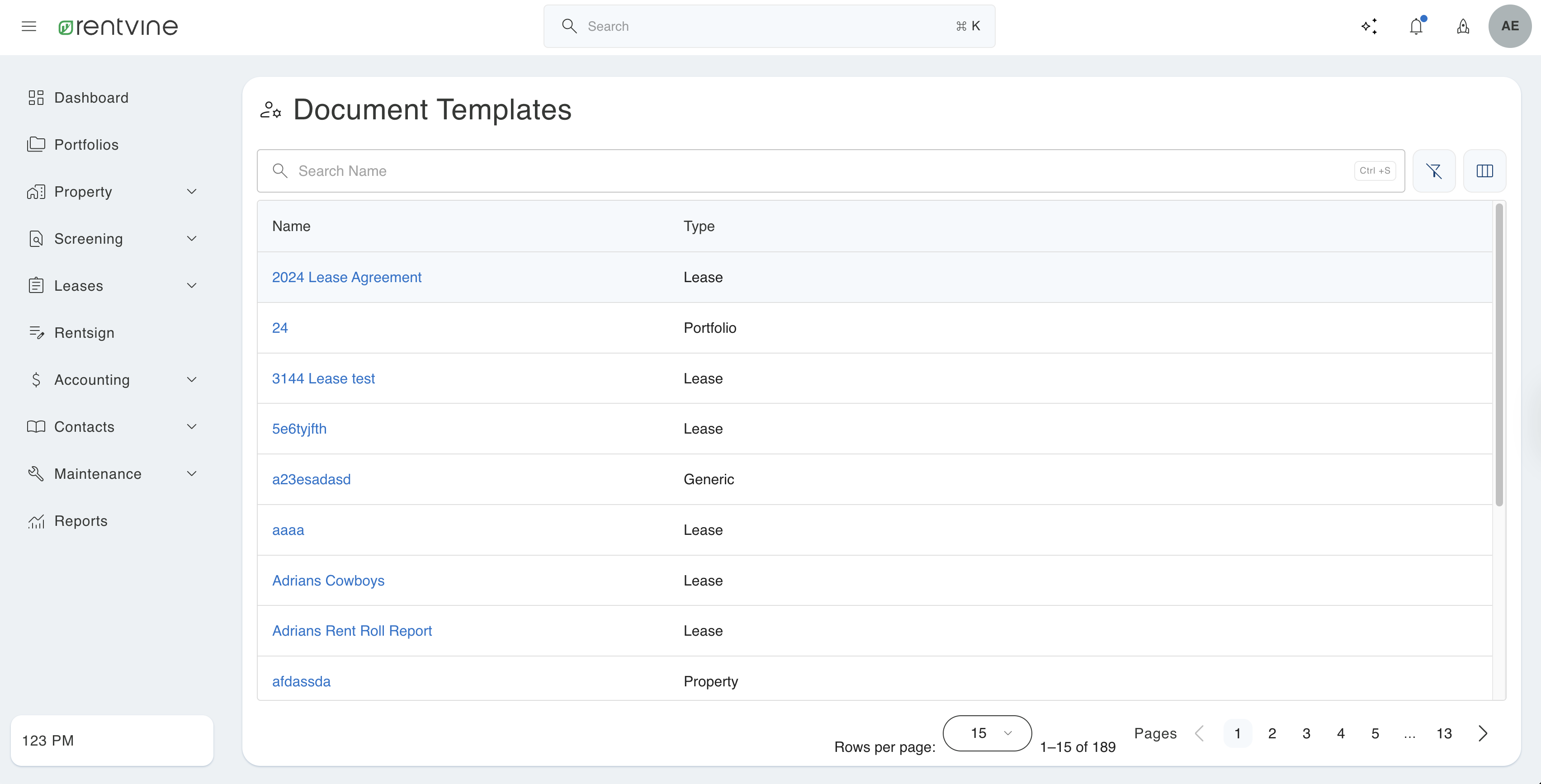Open the aaaa template

[288, 530]
